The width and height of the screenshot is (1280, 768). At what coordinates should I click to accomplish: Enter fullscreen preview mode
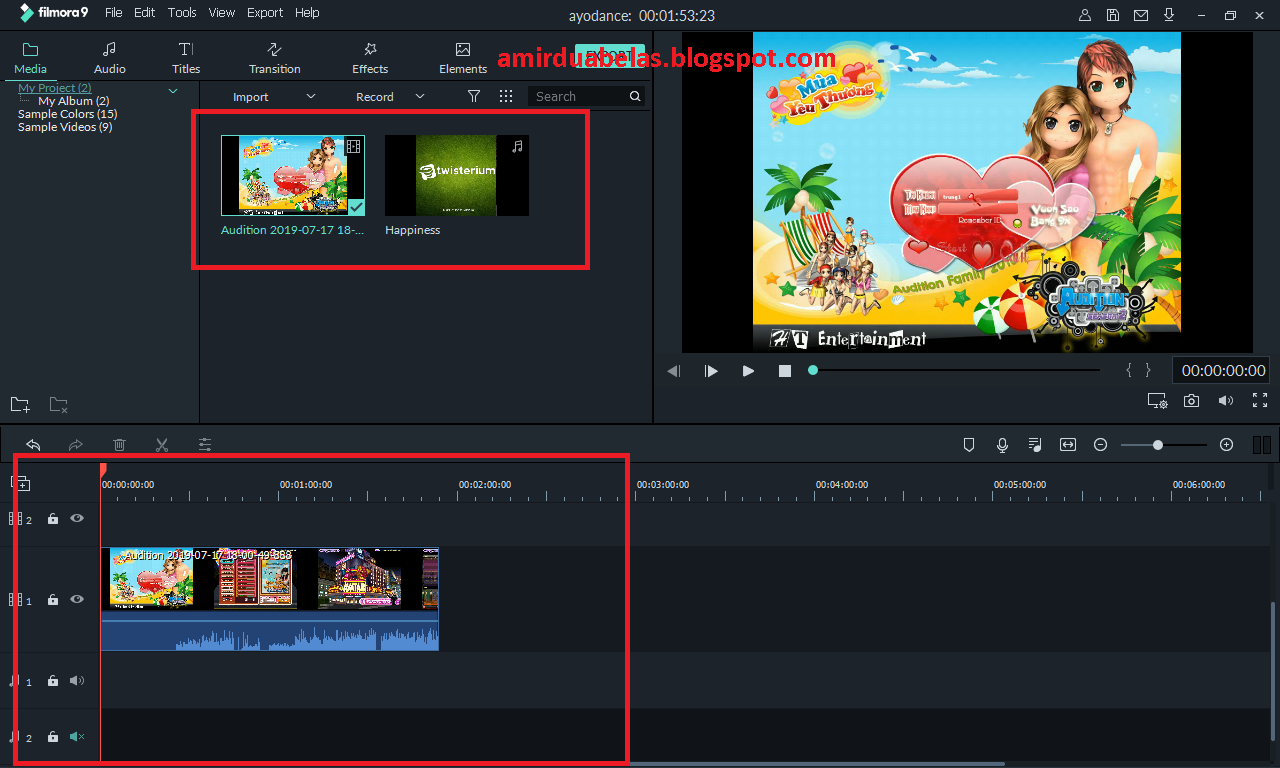click(1260, 401)
